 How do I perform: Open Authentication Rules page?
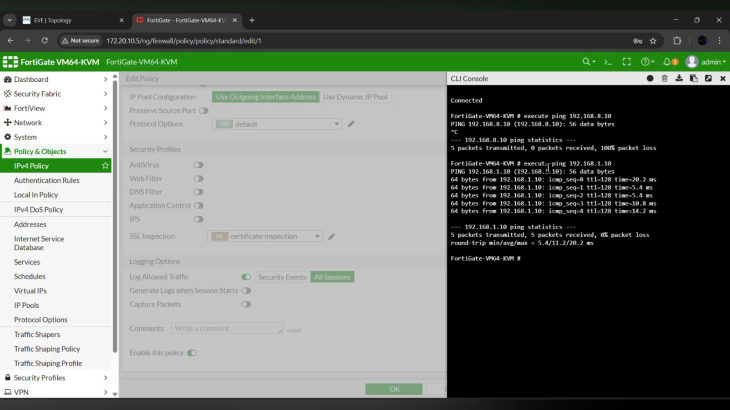click(47, 180)
